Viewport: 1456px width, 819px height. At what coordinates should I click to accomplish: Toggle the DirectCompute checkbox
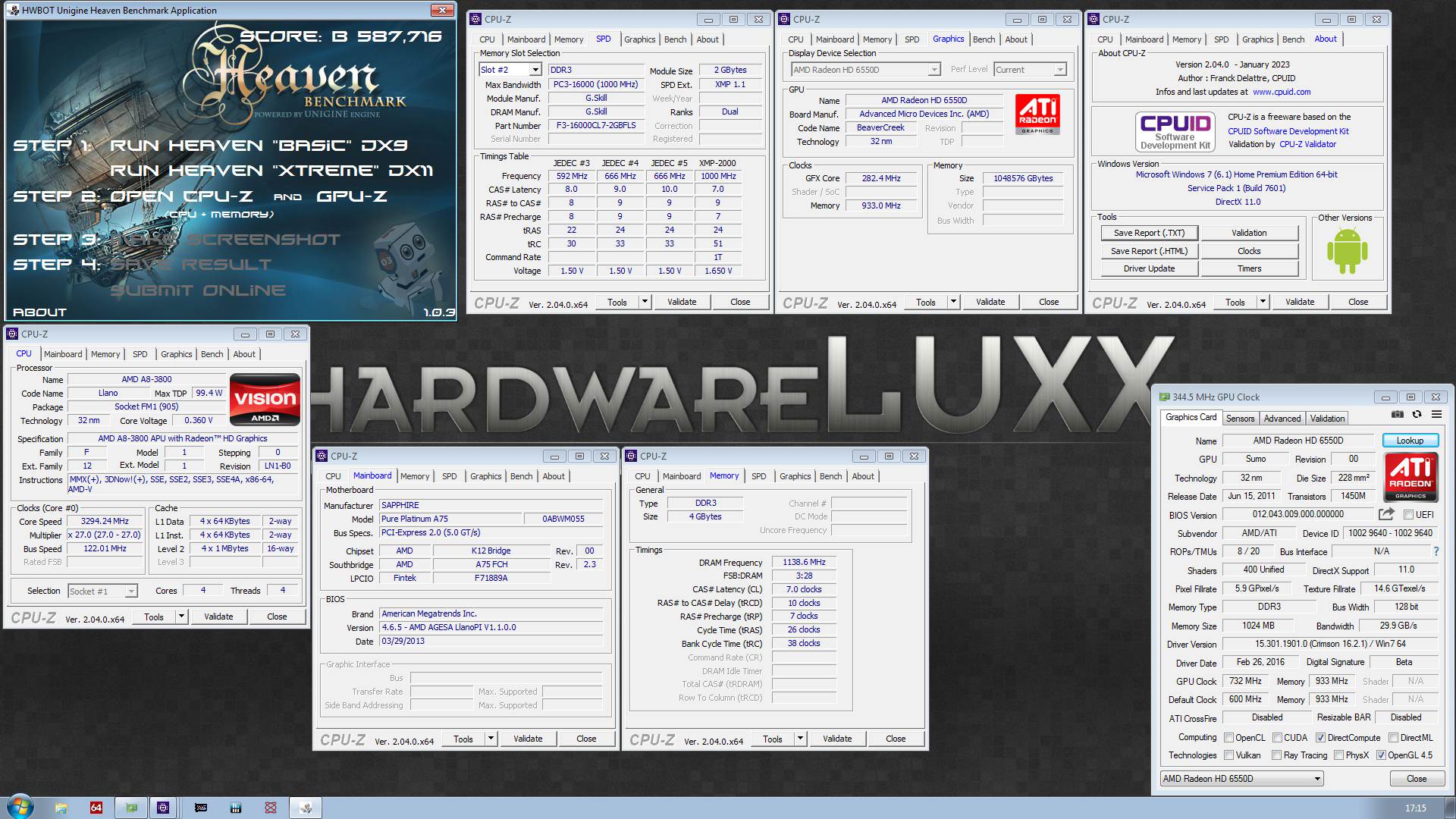coord(1320,737)
